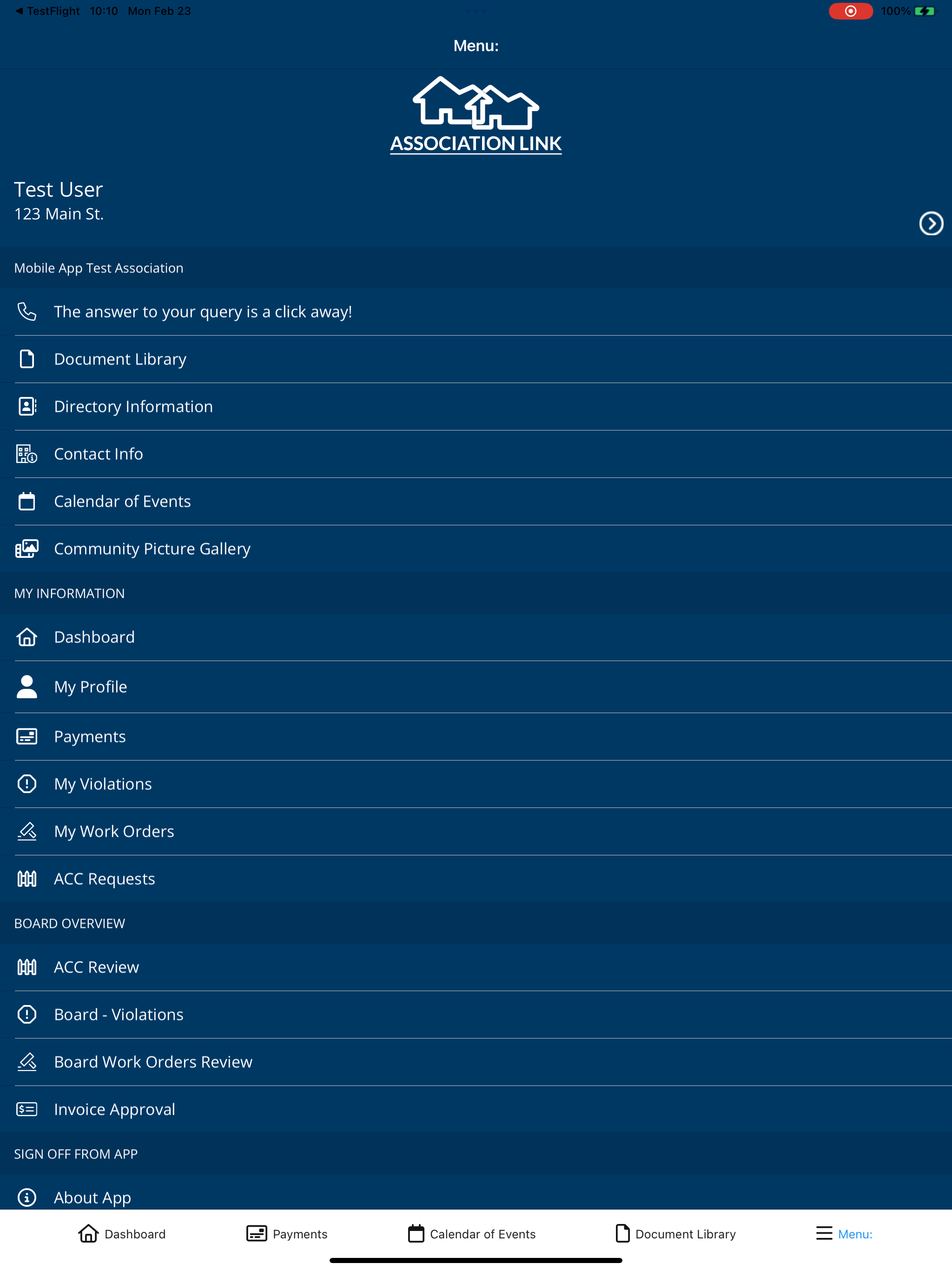Tap the ASSOCIATION LINK logo text
The image size is (952, 1270).
click(476, 143)
